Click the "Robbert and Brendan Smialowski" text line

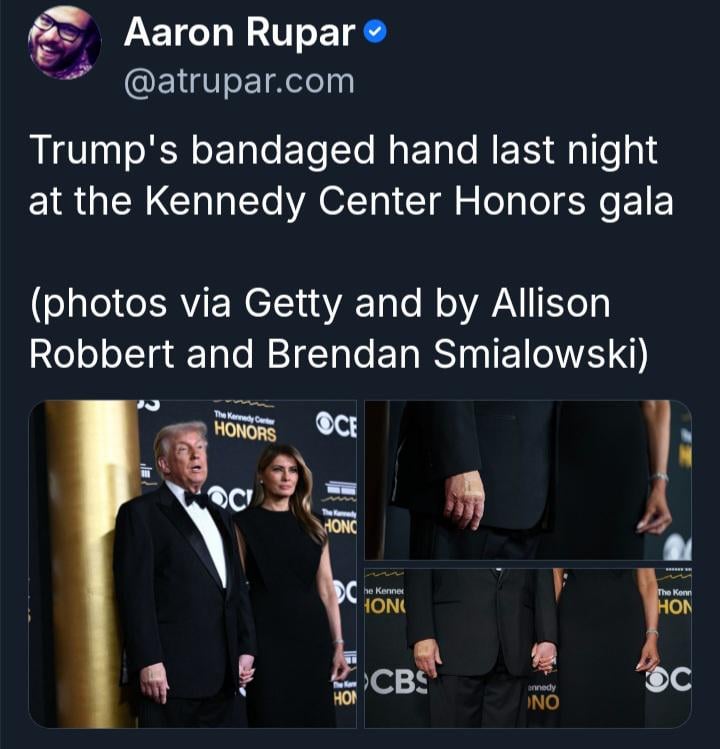(338, 355)
